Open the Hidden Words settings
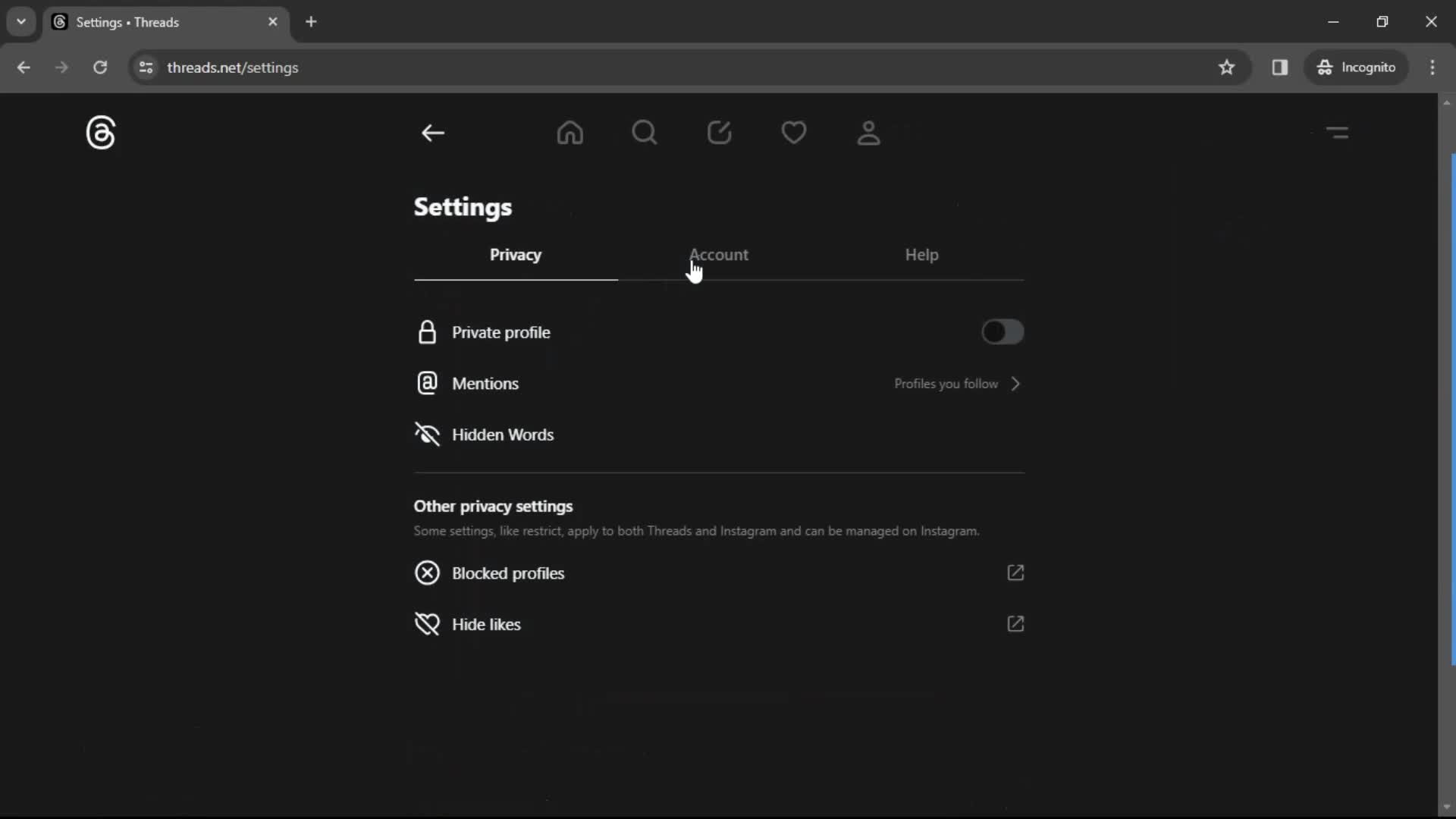This screenshot has height=819, width=1456. tap(503, 434)
